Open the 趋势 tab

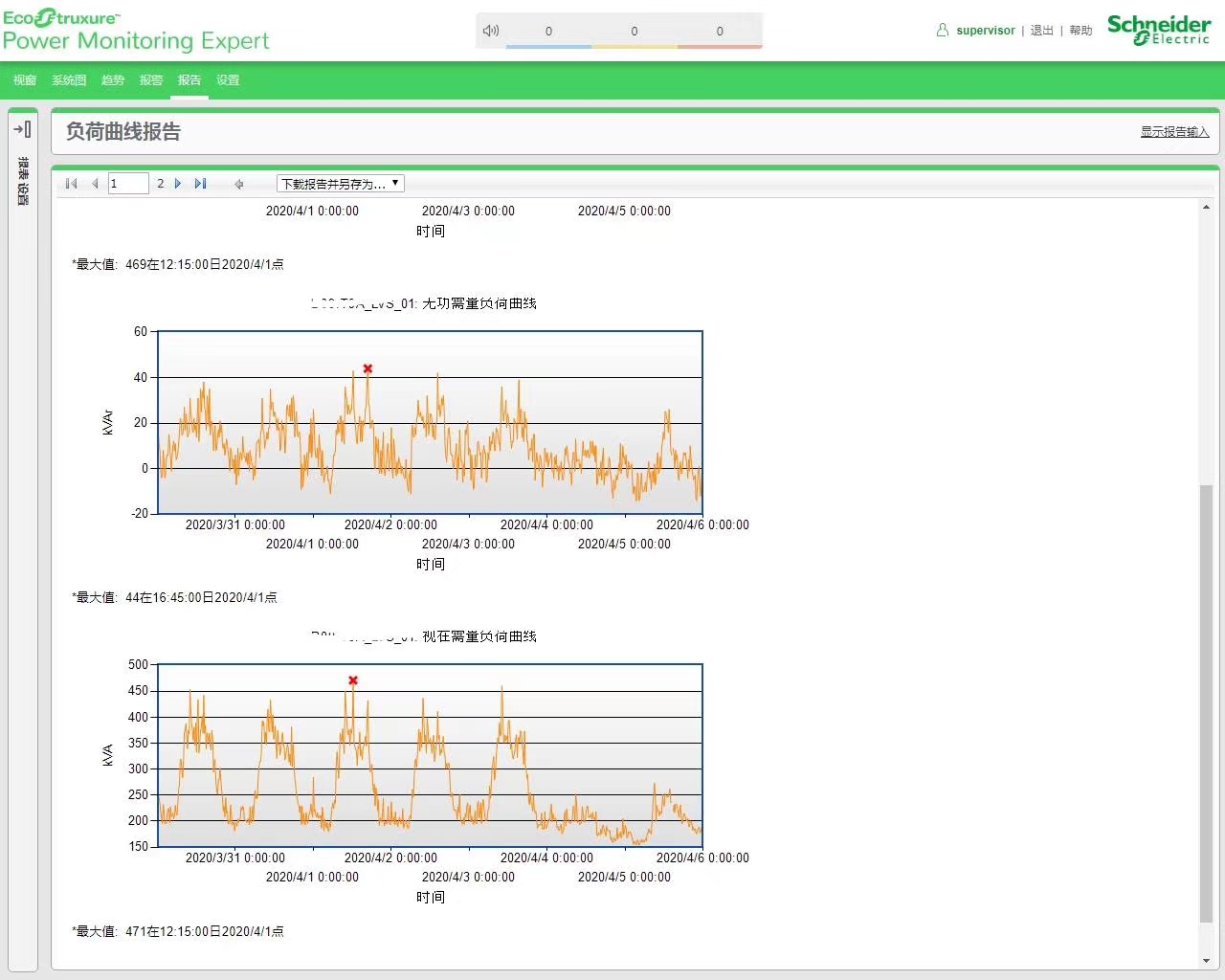tap(113, 80)
